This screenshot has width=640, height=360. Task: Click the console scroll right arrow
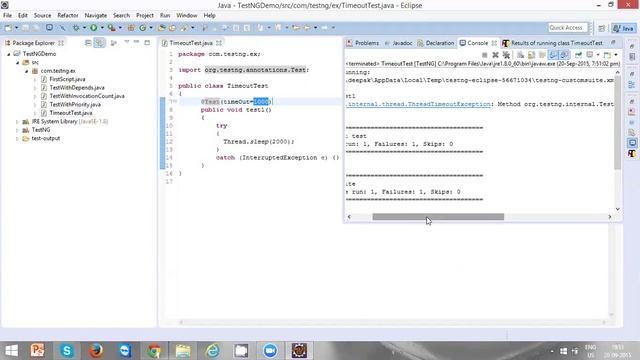[x=610, y=217]
